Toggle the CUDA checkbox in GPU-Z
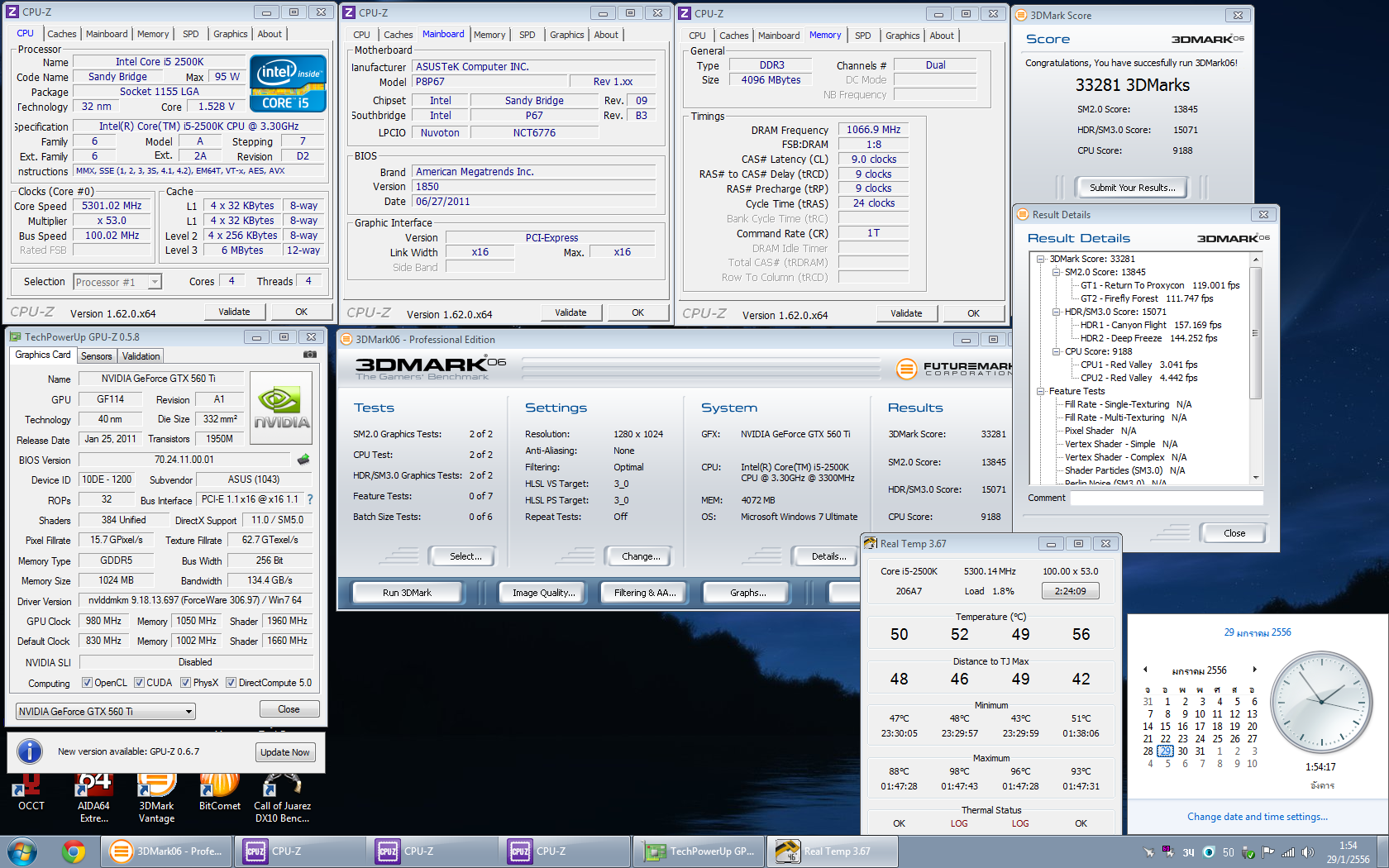This screenshot has height=868, width=1389. click(x=140, y=683)
